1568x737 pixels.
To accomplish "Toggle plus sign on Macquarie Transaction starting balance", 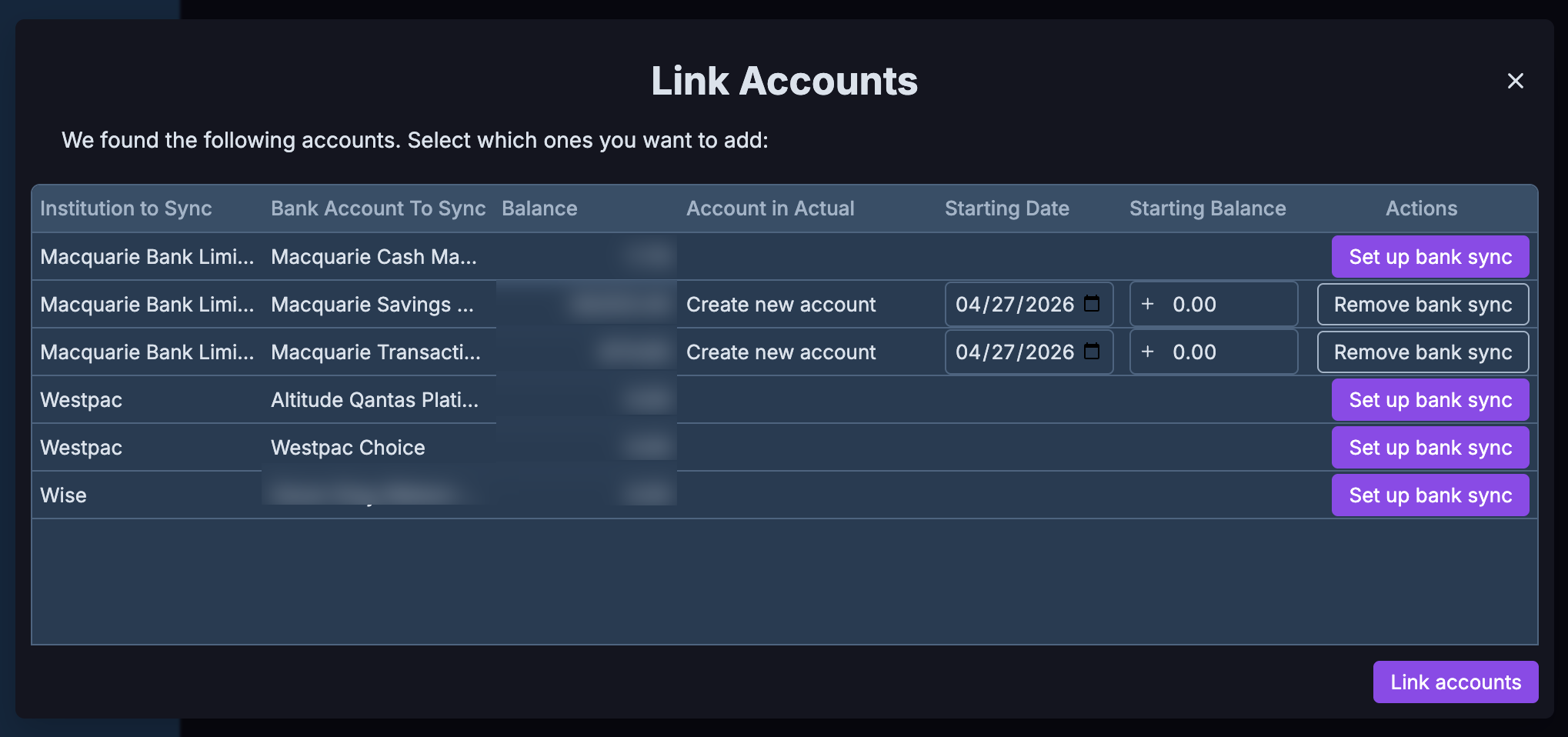I will tap(1147, 352).
